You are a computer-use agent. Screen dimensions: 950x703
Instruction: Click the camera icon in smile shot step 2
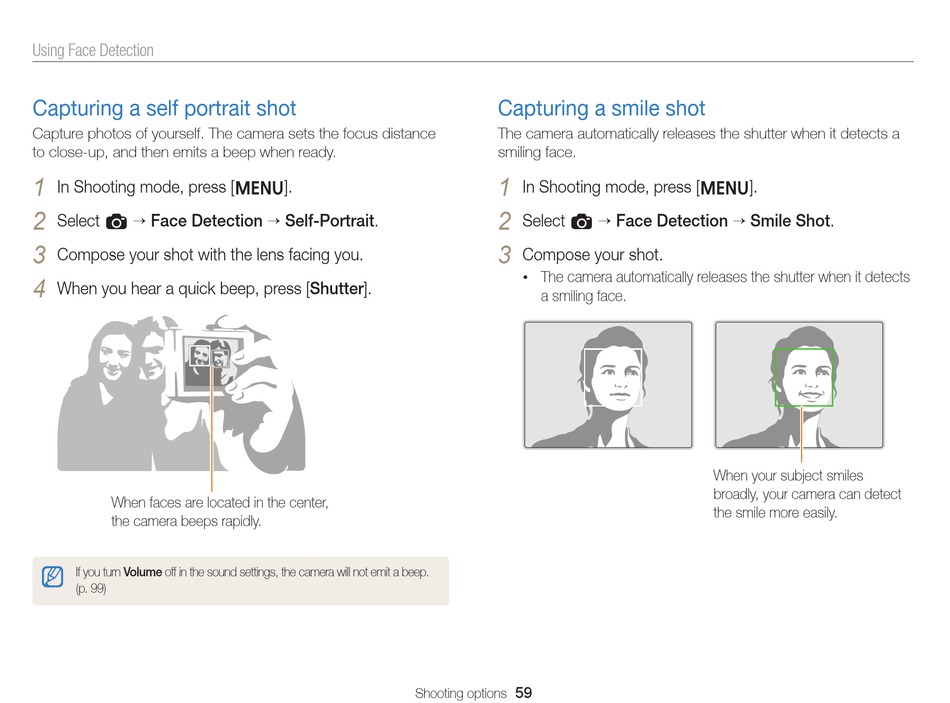click(582, 222)
